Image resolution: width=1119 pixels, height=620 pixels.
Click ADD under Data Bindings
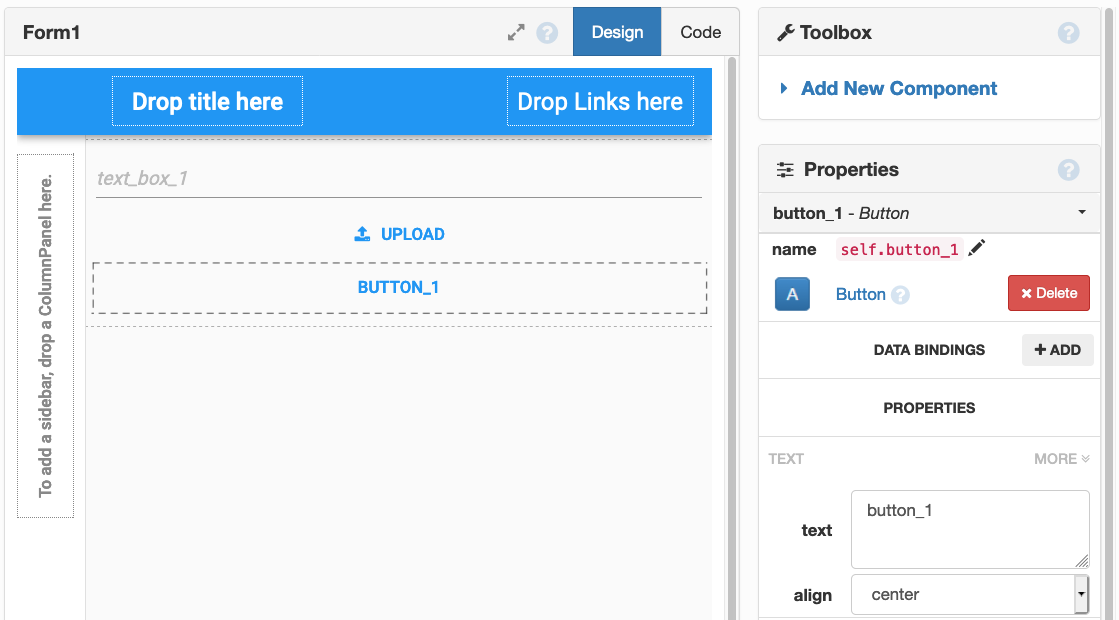(x=1057, y=349)
